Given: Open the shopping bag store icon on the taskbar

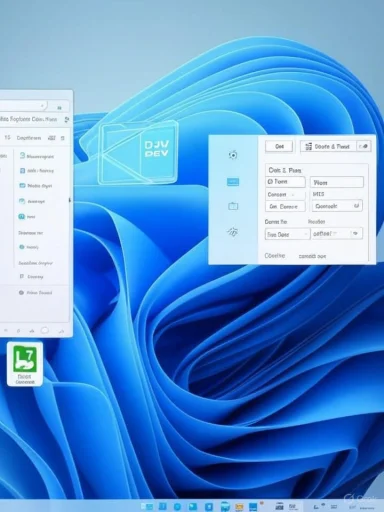Looking at the screenshot, I should tap(225, 507).
